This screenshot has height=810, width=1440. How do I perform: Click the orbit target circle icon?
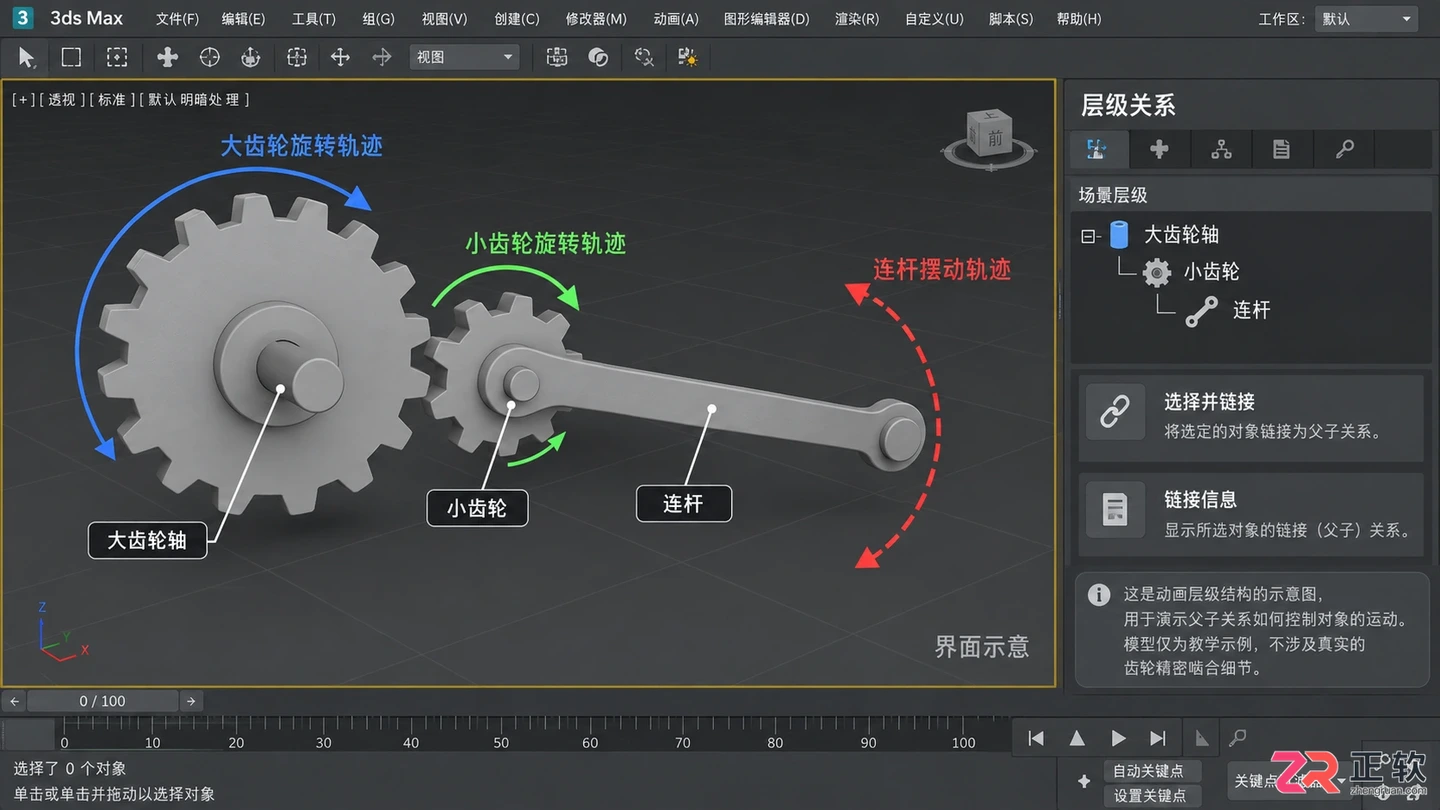pos(209,57)
